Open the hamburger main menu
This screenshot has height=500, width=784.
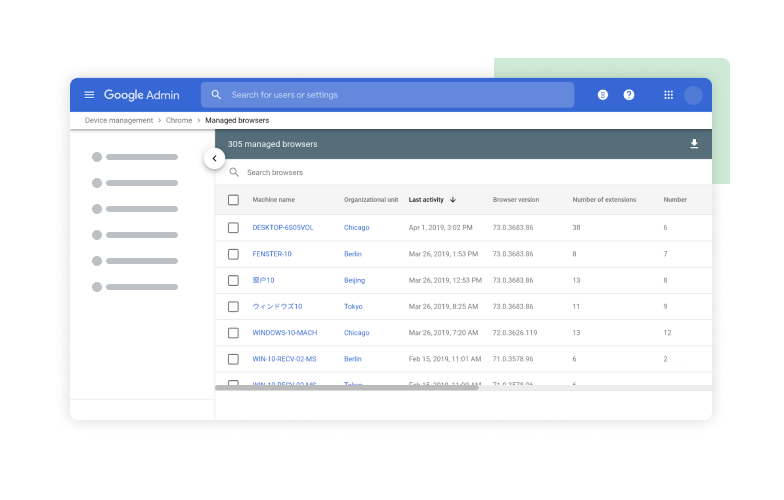click(89, 94)
